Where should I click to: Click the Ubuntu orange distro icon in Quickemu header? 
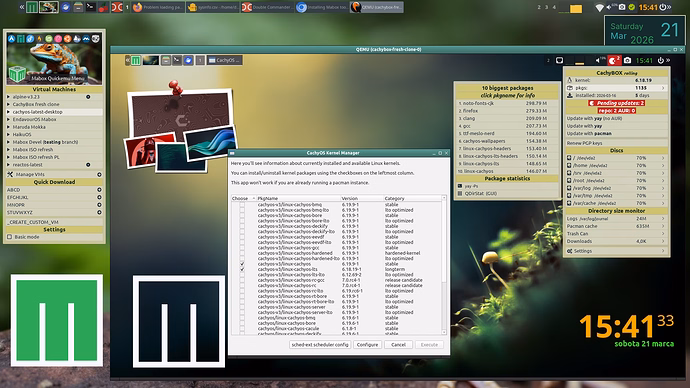67,39
